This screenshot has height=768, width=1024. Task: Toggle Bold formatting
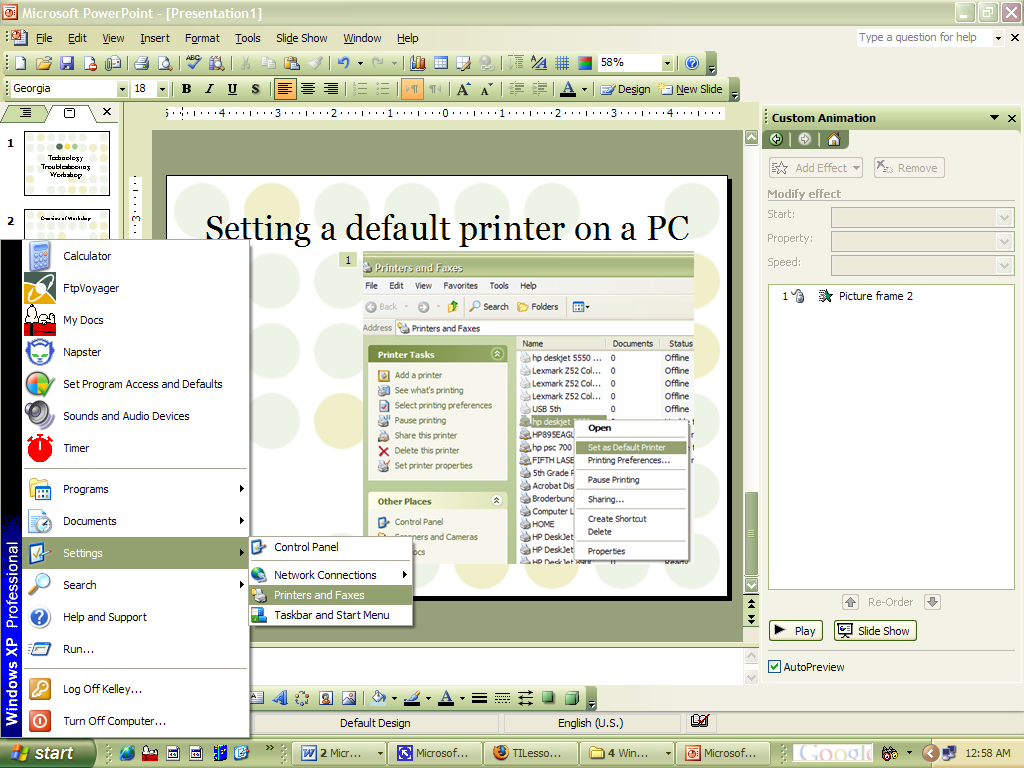[x=186, y=89]
